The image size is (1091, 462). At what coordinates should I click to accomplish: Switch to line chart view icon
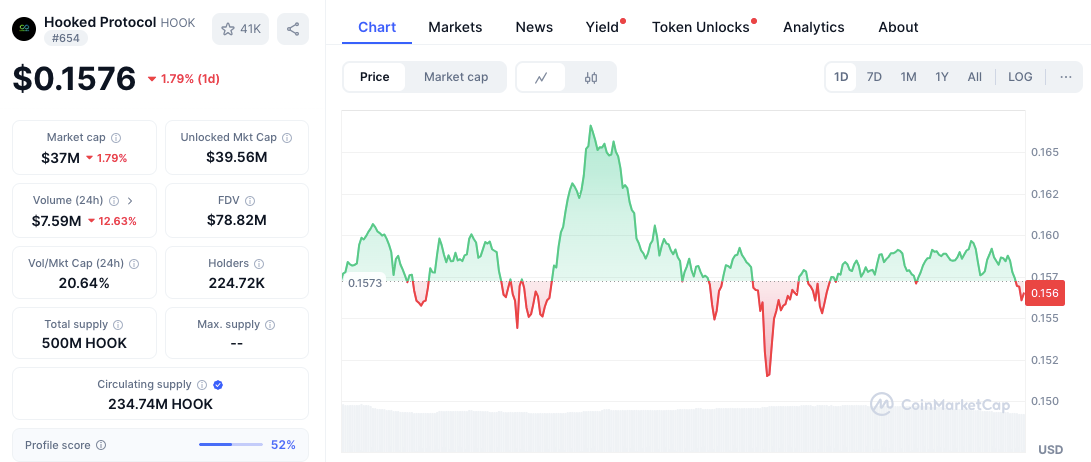(541, 77)
